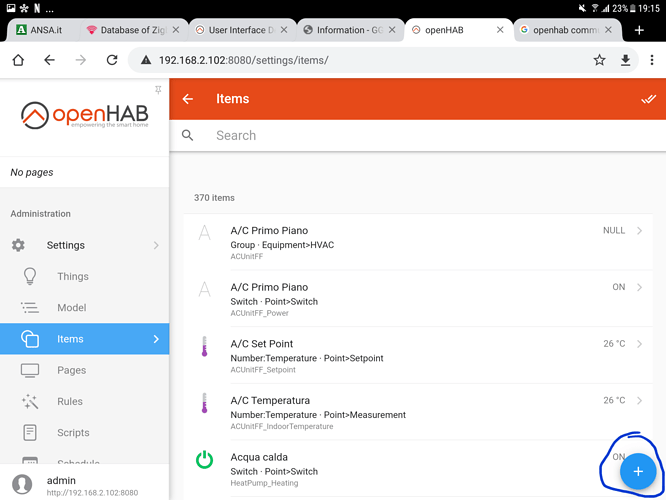Switch to the User Interface tab
The height and width of the screenshot is (500, 666).
pos(241,30)
